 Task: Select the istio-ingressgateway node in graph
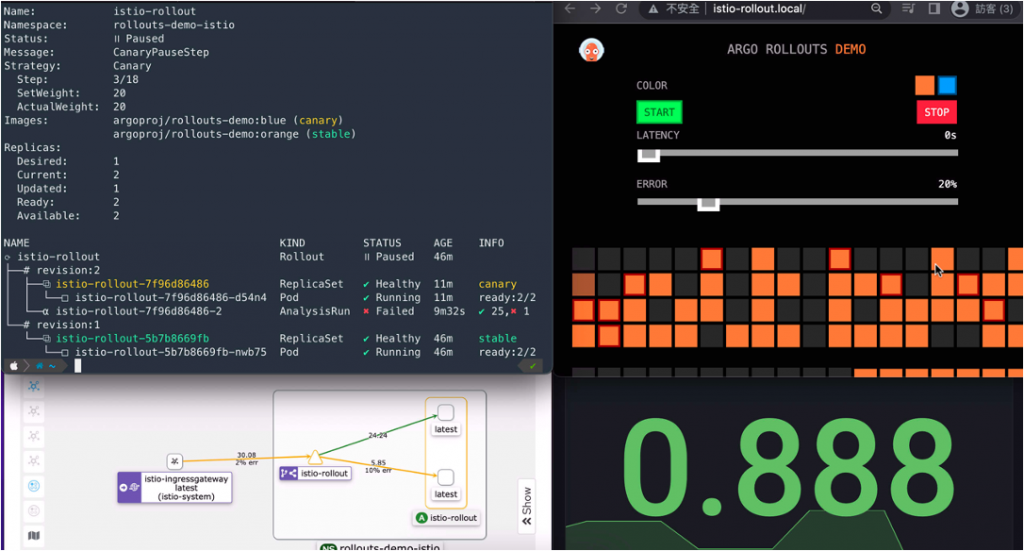[x=174, y=488]
